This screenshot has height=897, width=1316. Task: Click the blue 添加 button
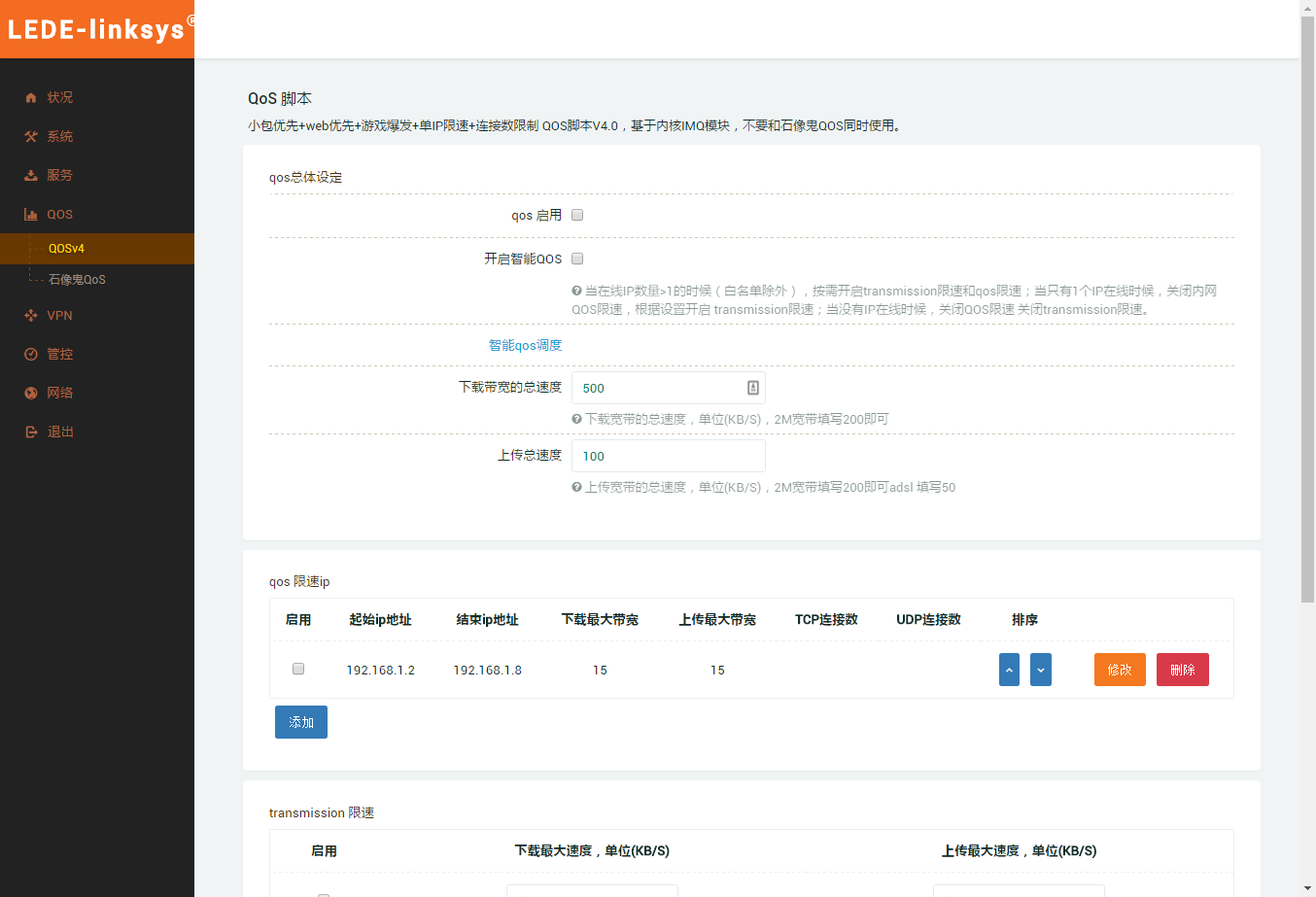[301, 722]
